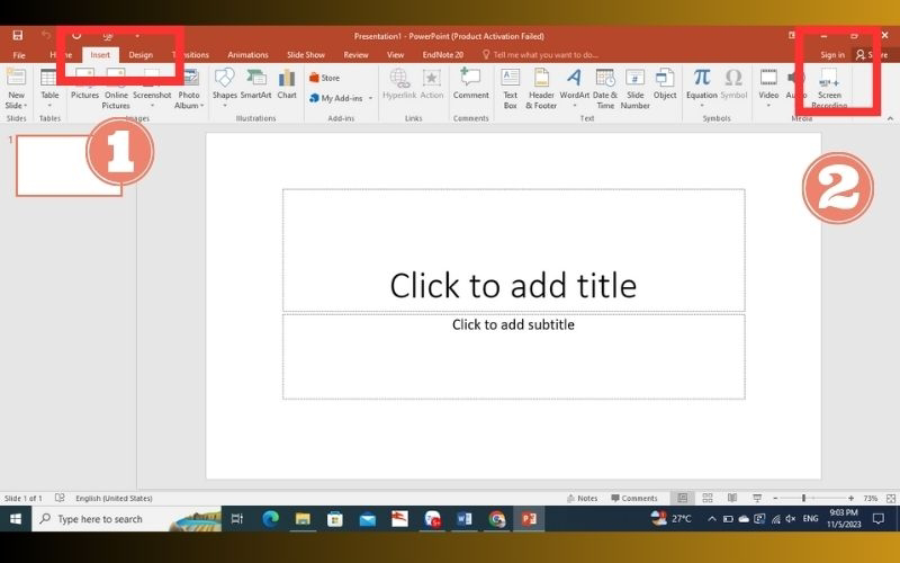Image resolution: width=900 pixels, height=563 pixels.
Task: Insert a Hyperlink
Action: point(399,84)
